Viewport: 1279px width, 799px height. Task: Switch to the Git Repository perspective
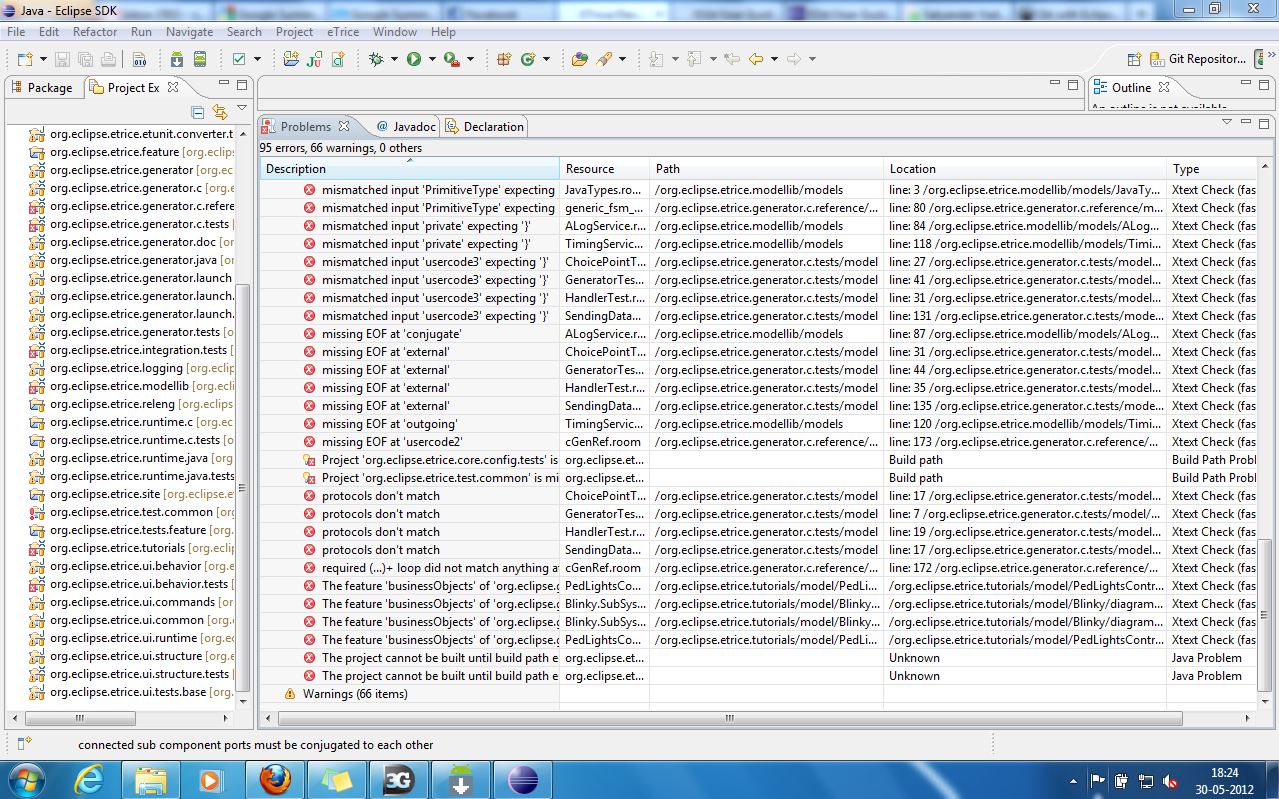point(1198,59)
